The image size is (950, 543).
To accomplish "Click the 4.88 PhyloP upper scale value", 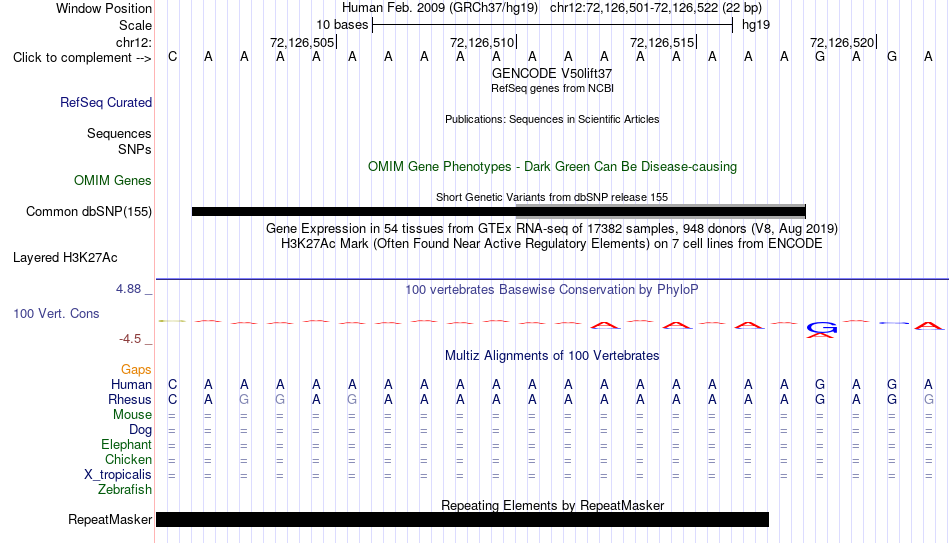I will tap(129, 289).
